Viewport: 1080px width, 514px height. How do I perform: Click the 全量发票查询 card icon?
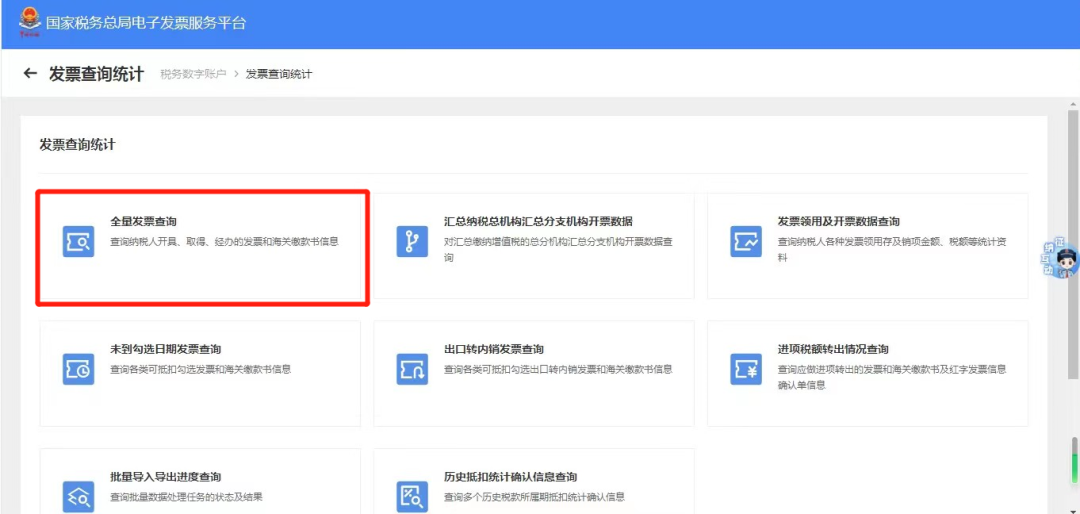click(x=78, y=242)
